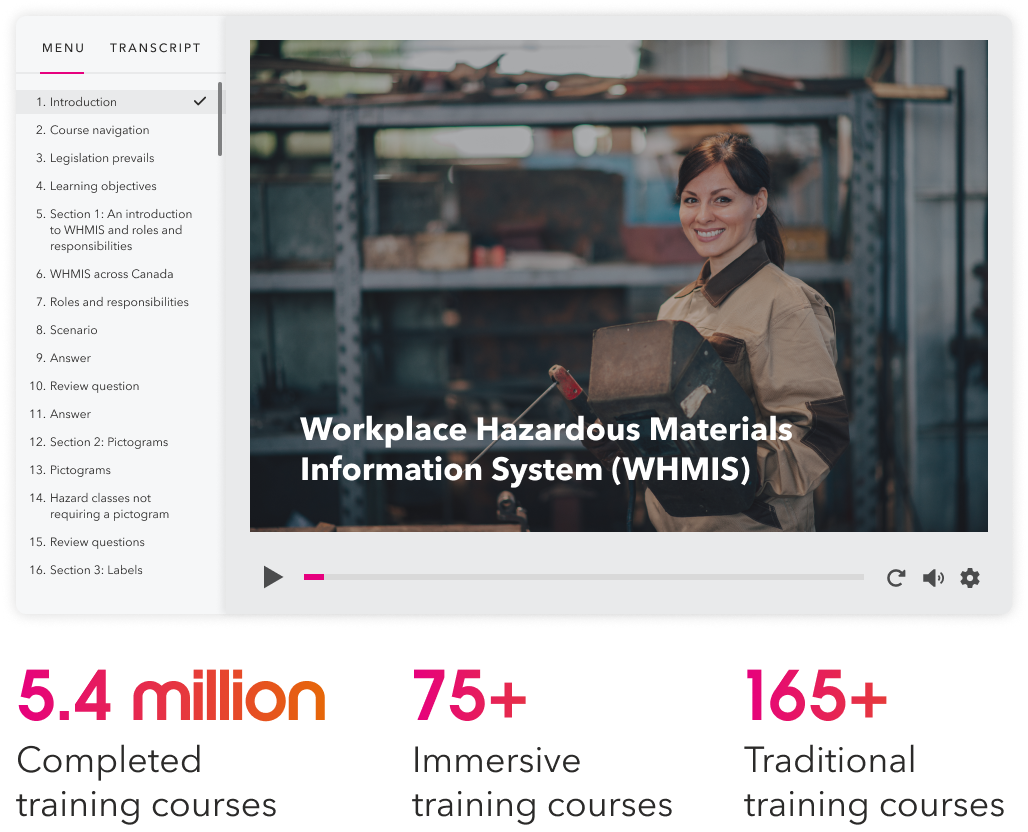Open Introduction in the course menu
1028x832 pixels.
pos(83,102)
